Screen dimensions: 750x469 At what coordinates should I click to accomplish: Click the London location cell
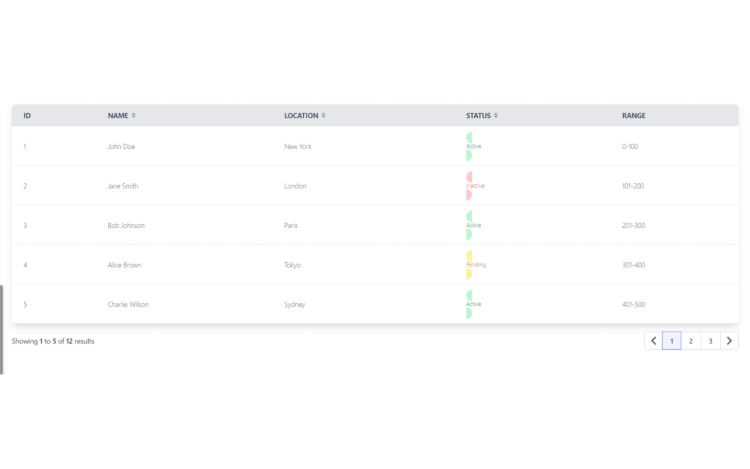[295, 186]
